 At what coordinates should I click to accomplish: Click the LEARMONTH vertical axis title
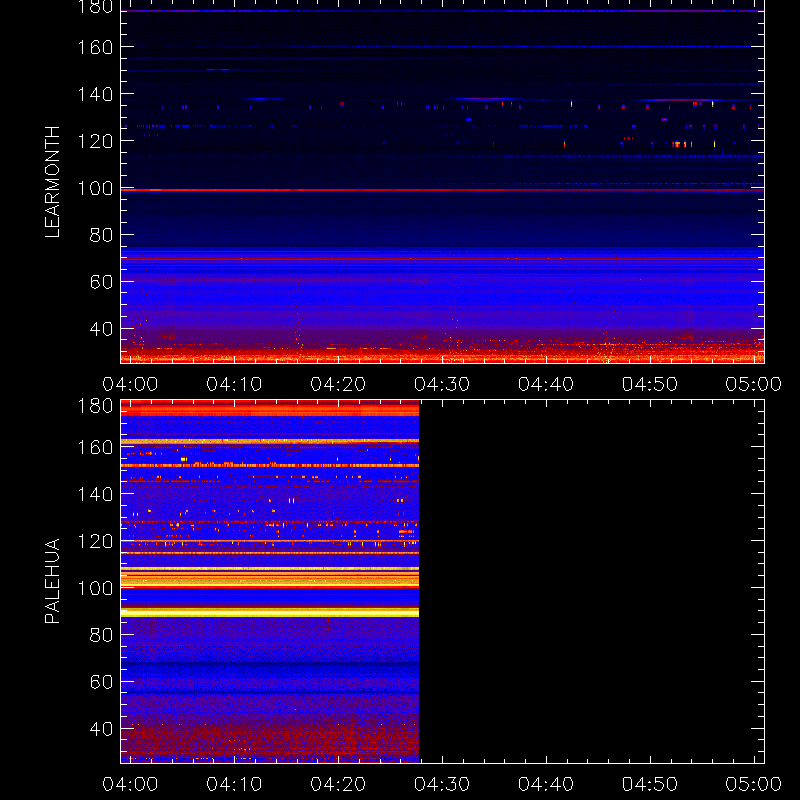[52, 182]
